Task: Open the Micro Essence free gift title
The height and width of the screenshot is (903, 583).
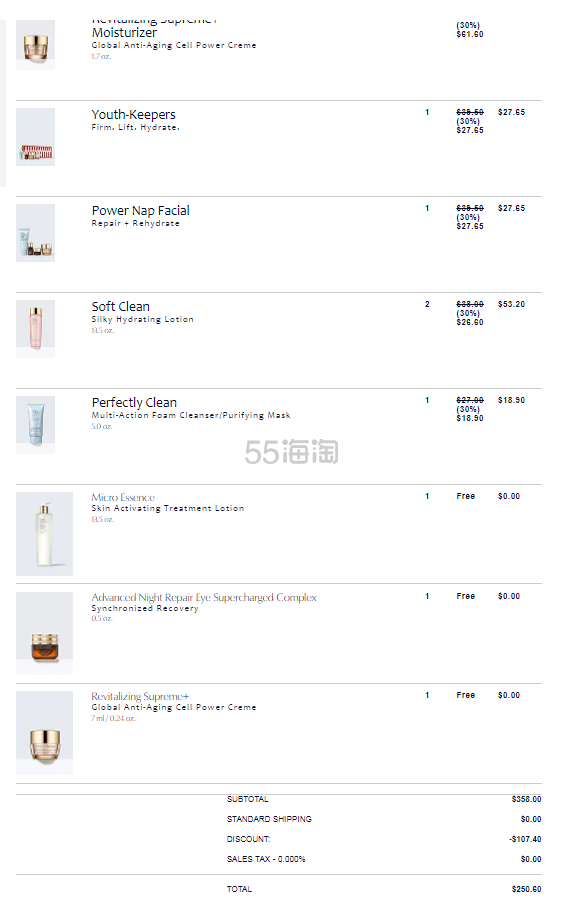Action: 123,497
